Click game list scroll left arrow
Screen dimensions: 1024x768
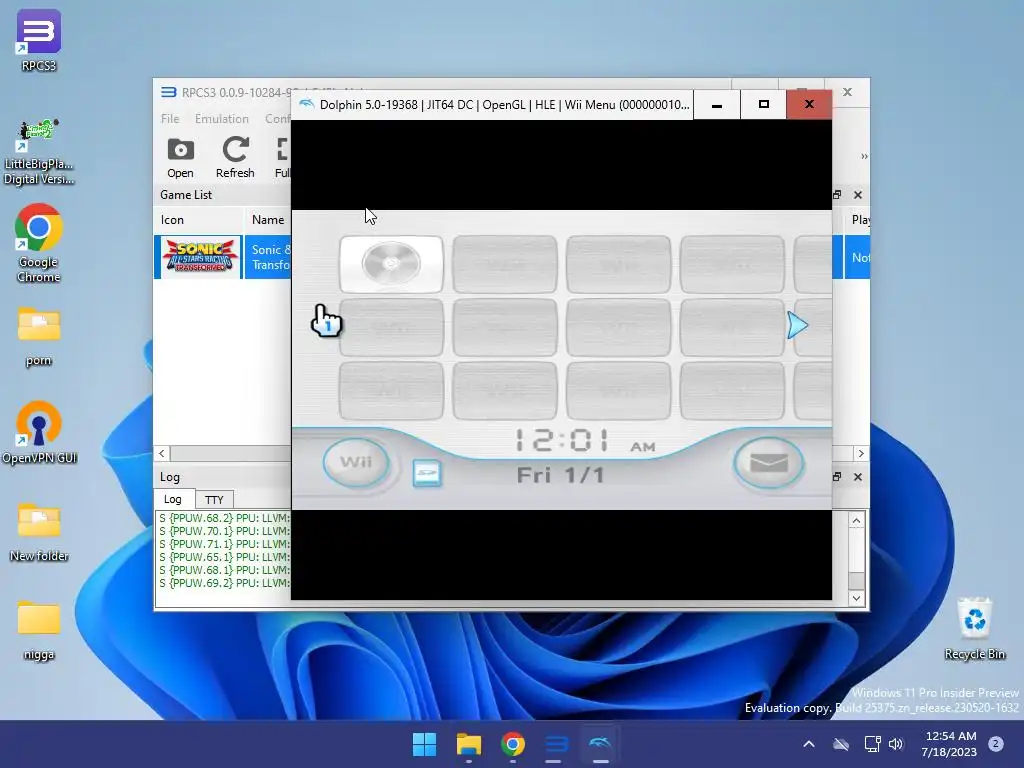(x=162, y=453)
